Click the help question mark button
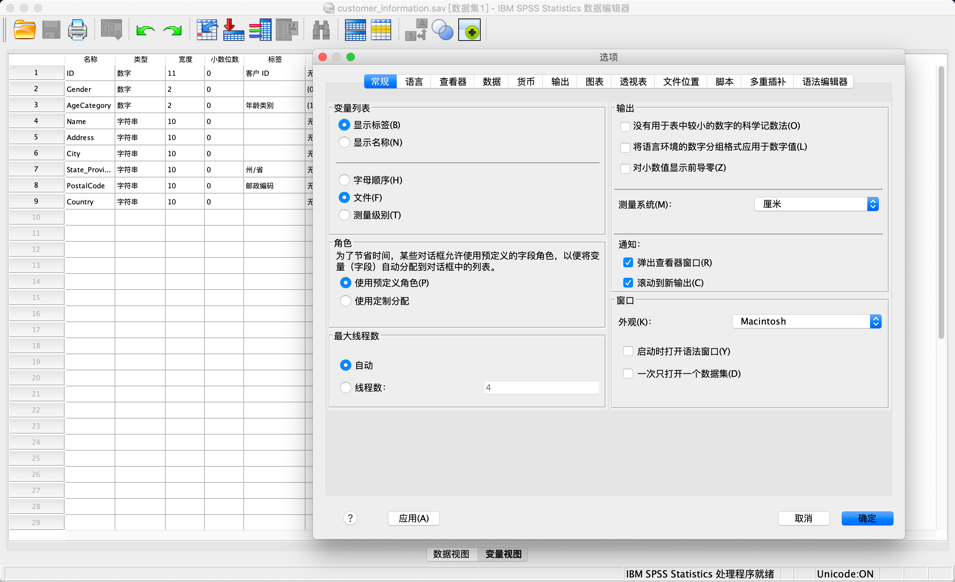Image resolution: width=955 pixels, height=582 pixels. 350,518
